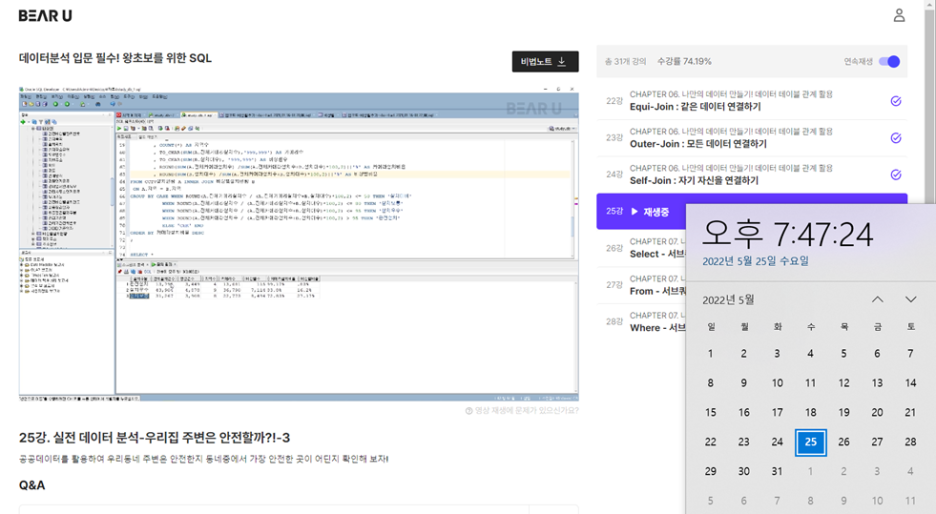Open lecture 22 Equi-Join : 같은 데이터 연결하기
The image size is (936, 514).
tap(752, 101)
